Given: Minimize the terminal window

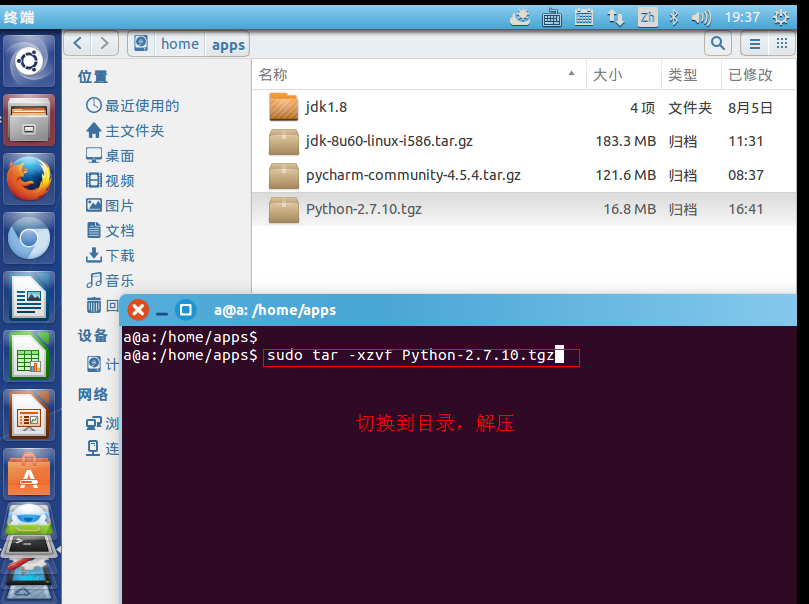Looking at the screenshot, I should tap(162, 311).
